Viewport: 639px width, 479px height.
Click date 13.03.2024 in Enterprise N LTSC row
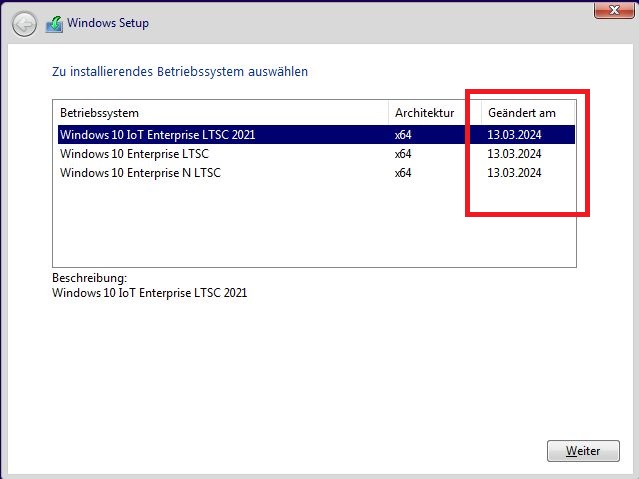[x=514, y=173]
